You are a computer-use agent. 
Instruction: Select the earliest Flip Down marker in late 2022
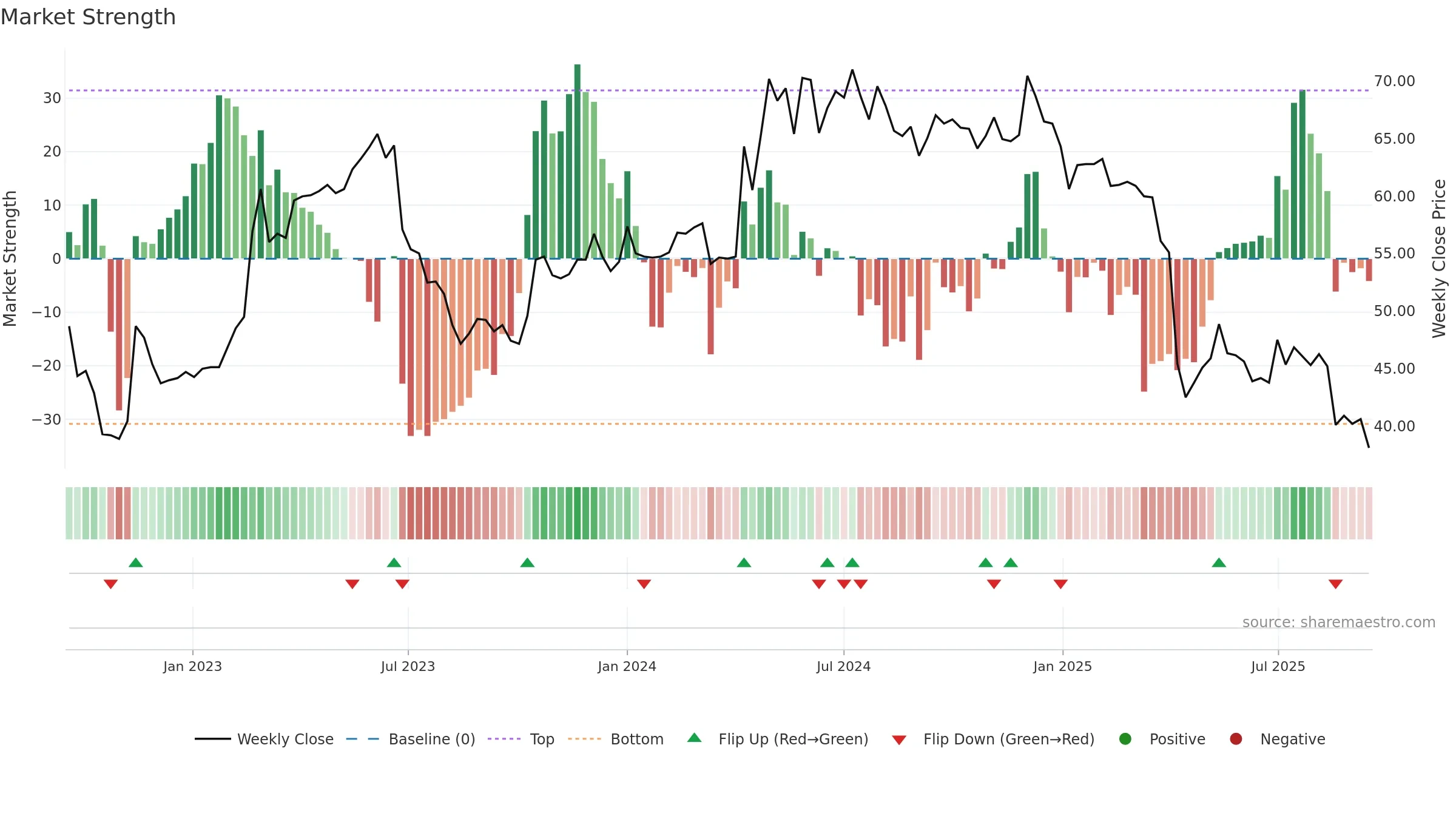(x=110, y=584)
